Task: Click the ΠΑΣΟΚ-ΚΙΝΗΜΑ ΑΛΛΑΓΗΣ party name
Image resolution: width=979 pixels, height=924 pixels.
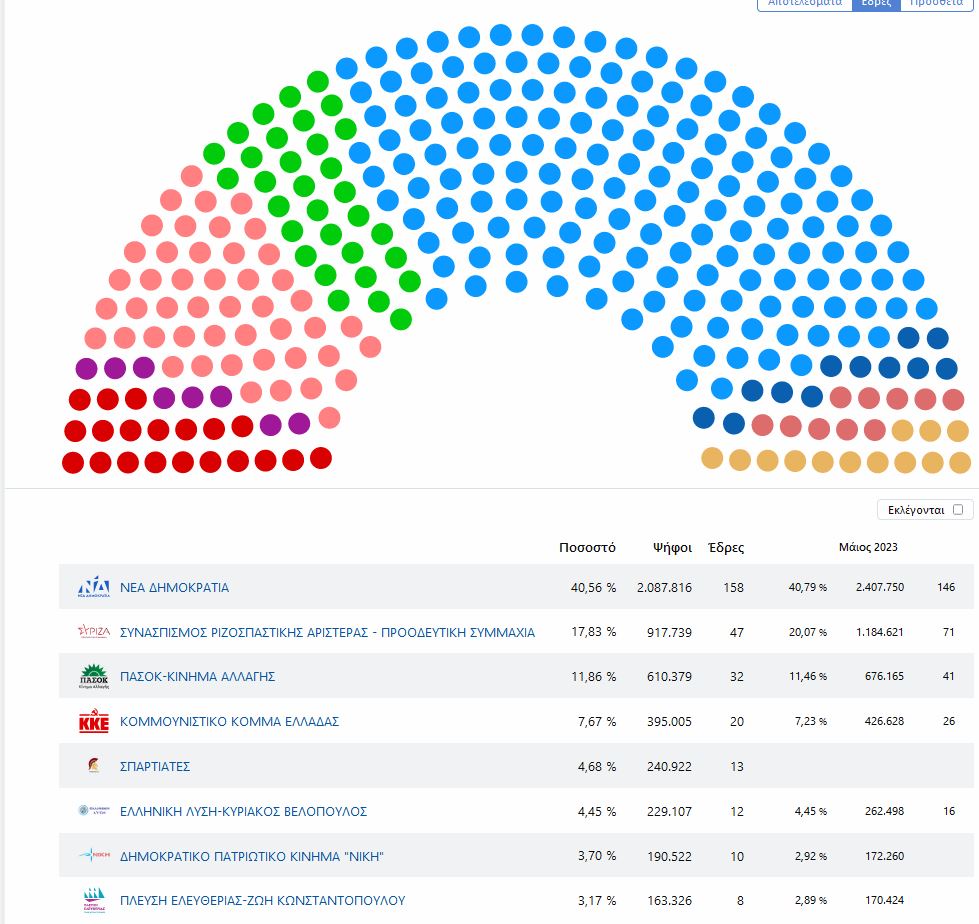Action: tap(197, 677)
